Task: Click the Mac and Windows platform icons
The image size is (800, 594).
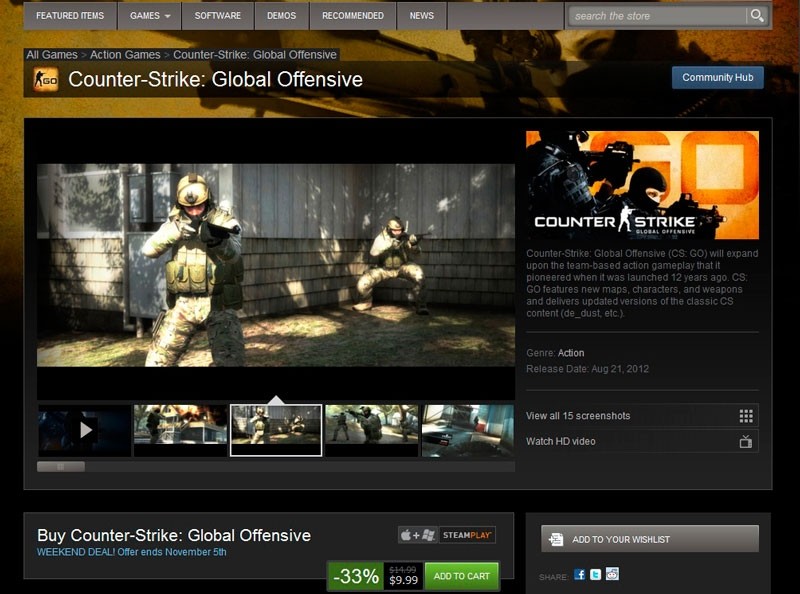Action: click(x=417, y=535)
